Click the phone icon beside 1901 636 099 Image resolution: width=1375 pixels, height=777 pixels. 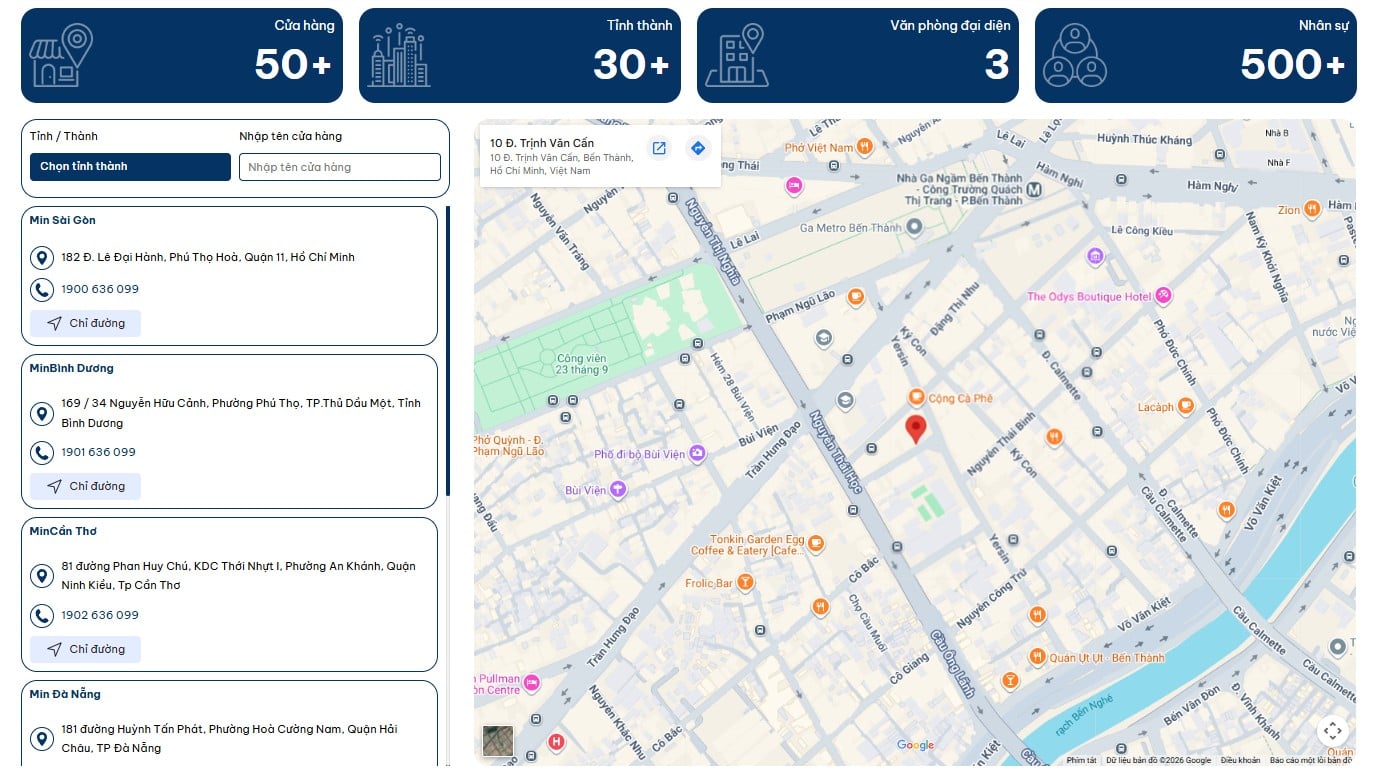41,453
